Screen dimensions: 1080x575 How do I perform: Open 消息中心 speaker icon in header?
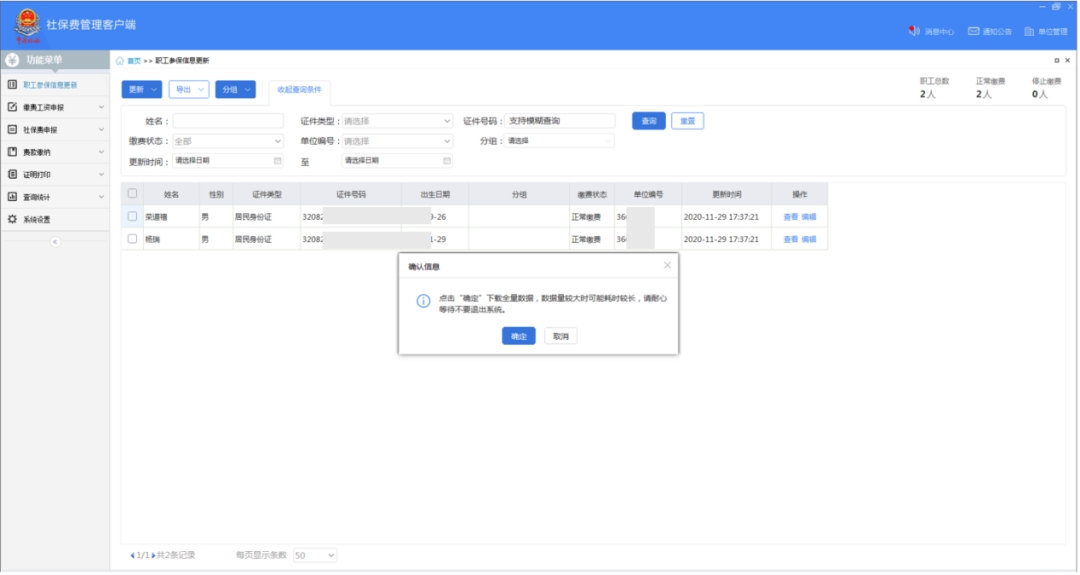(914, 32)
